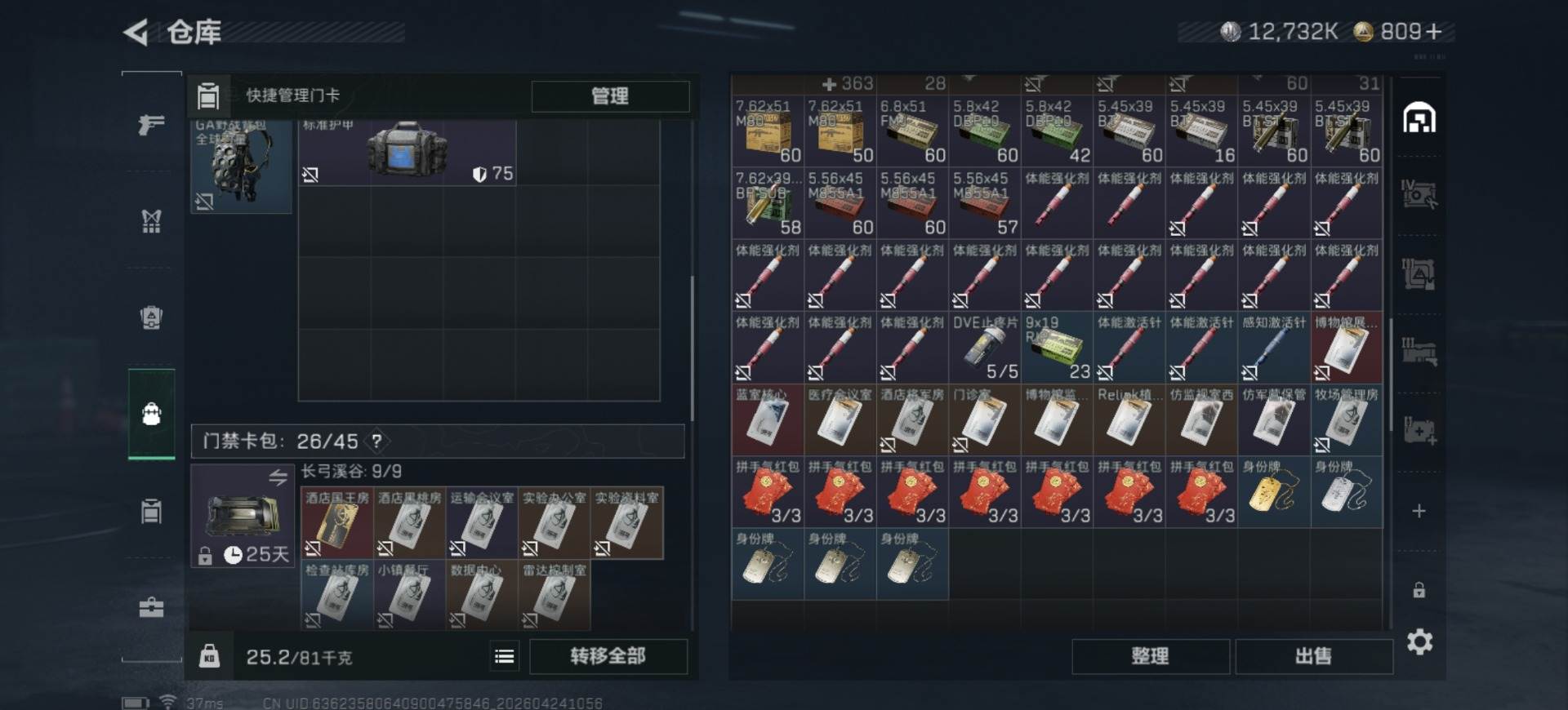Click the 管理 button for keycards
The height and width of the screenshot is (710, 1568).
pyautogui.click(x=610, y=96)
